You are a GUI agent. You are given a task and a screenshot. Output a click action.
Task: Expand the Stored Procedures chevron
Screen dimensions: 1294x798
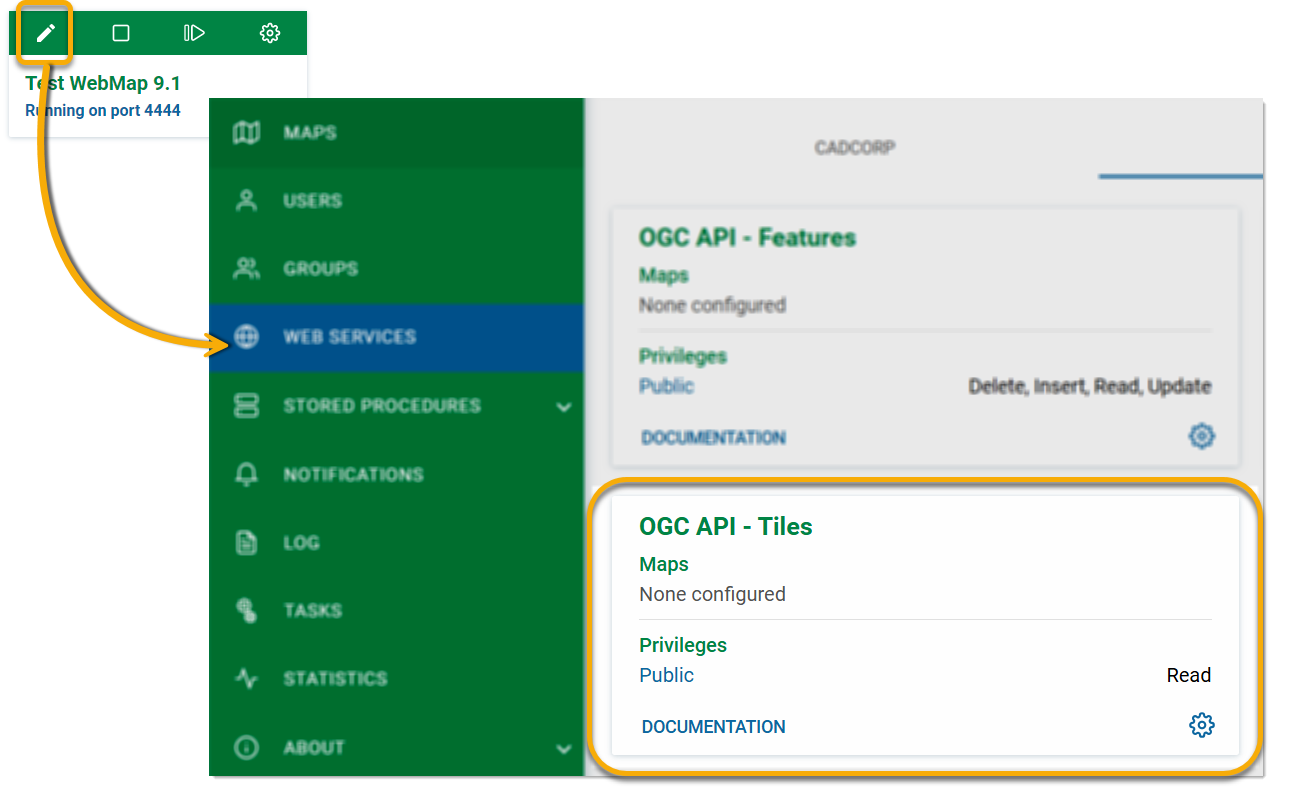[x=564, y=407]
